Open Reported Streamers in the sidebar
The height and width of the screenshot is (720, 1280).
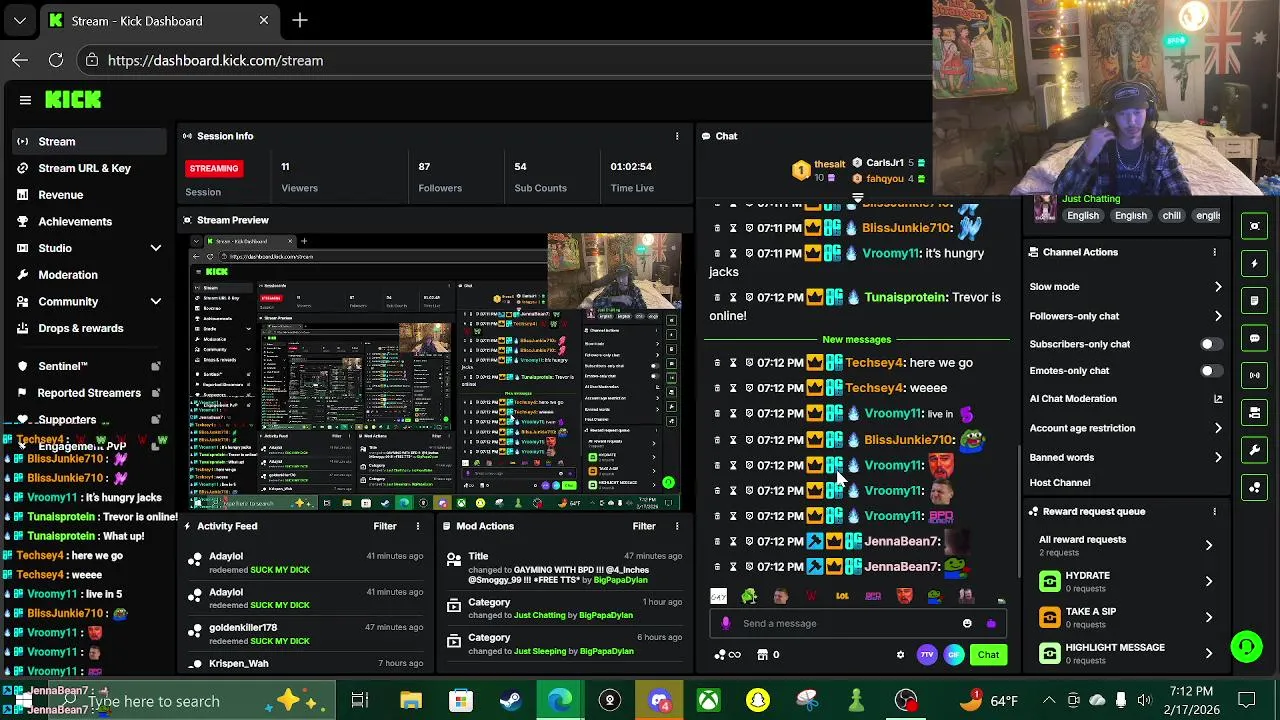89,393
